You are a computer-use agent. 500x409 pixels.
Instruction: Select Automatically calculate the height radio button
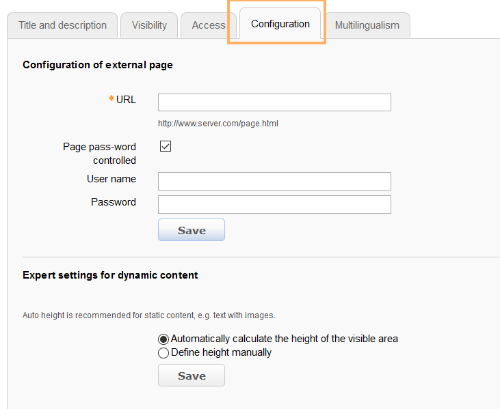click(x=163, y=339)
